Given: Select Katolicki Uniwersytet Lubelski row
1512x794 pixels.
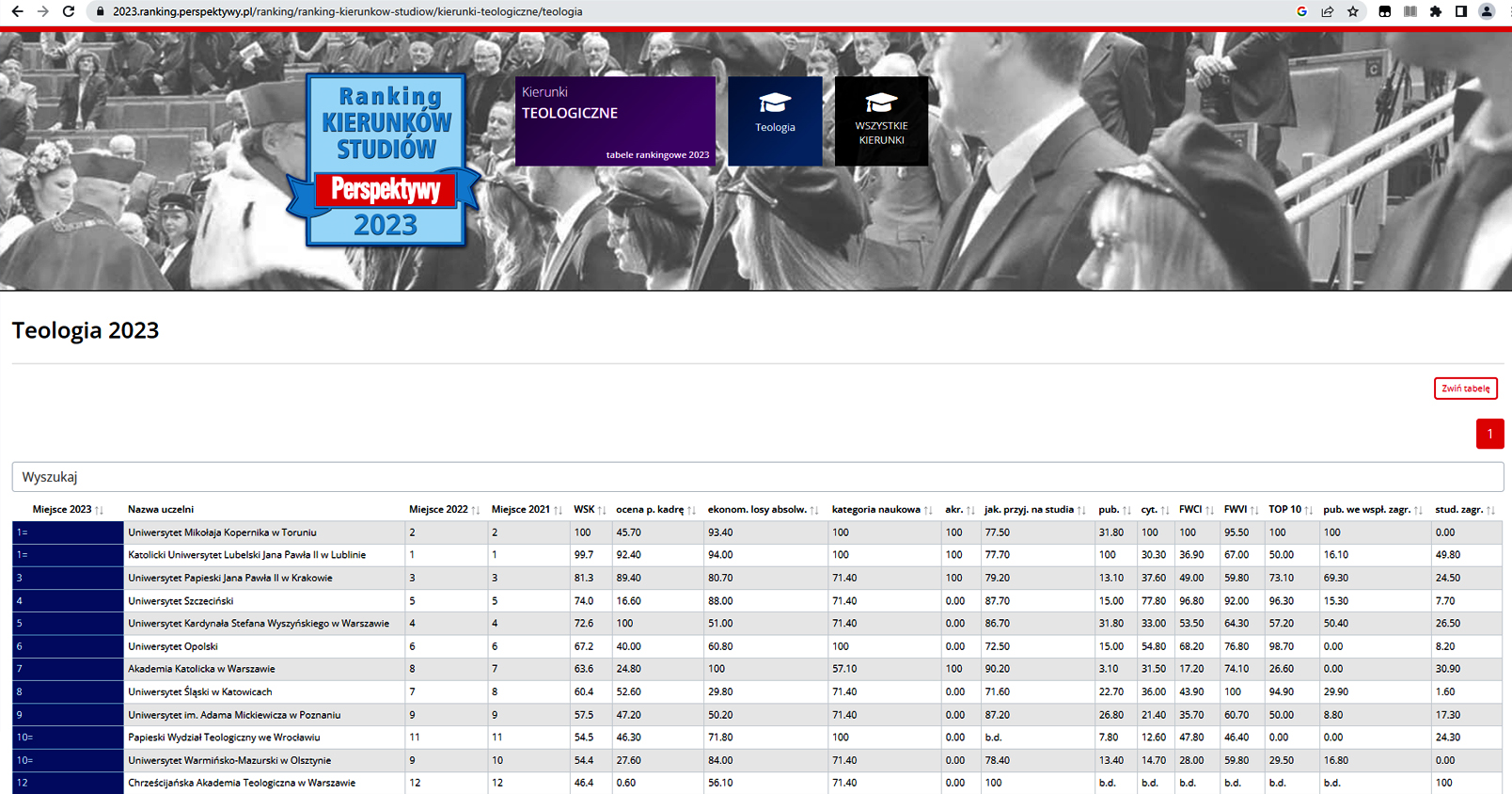Looking at the screenshot, I should click(758, 555).
